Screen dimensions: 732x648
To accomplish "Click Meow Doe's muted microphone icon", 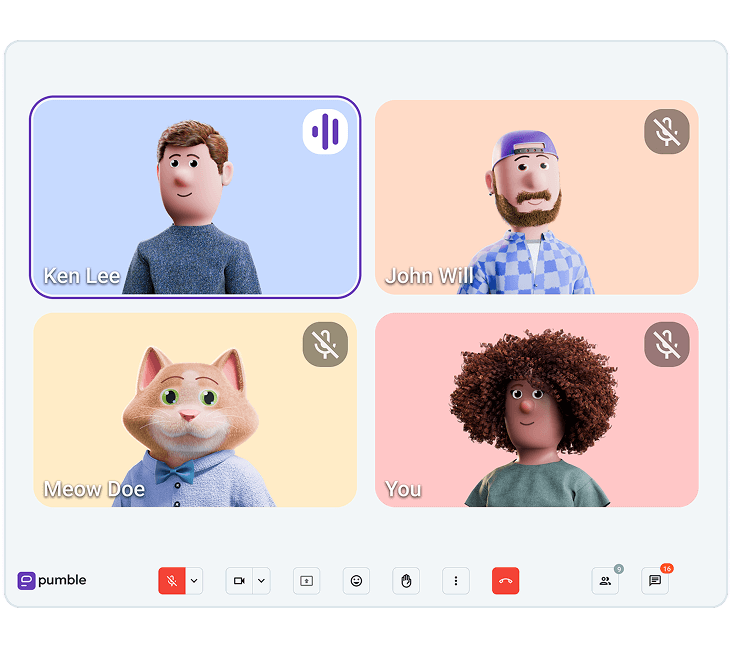I will point(325,344).
